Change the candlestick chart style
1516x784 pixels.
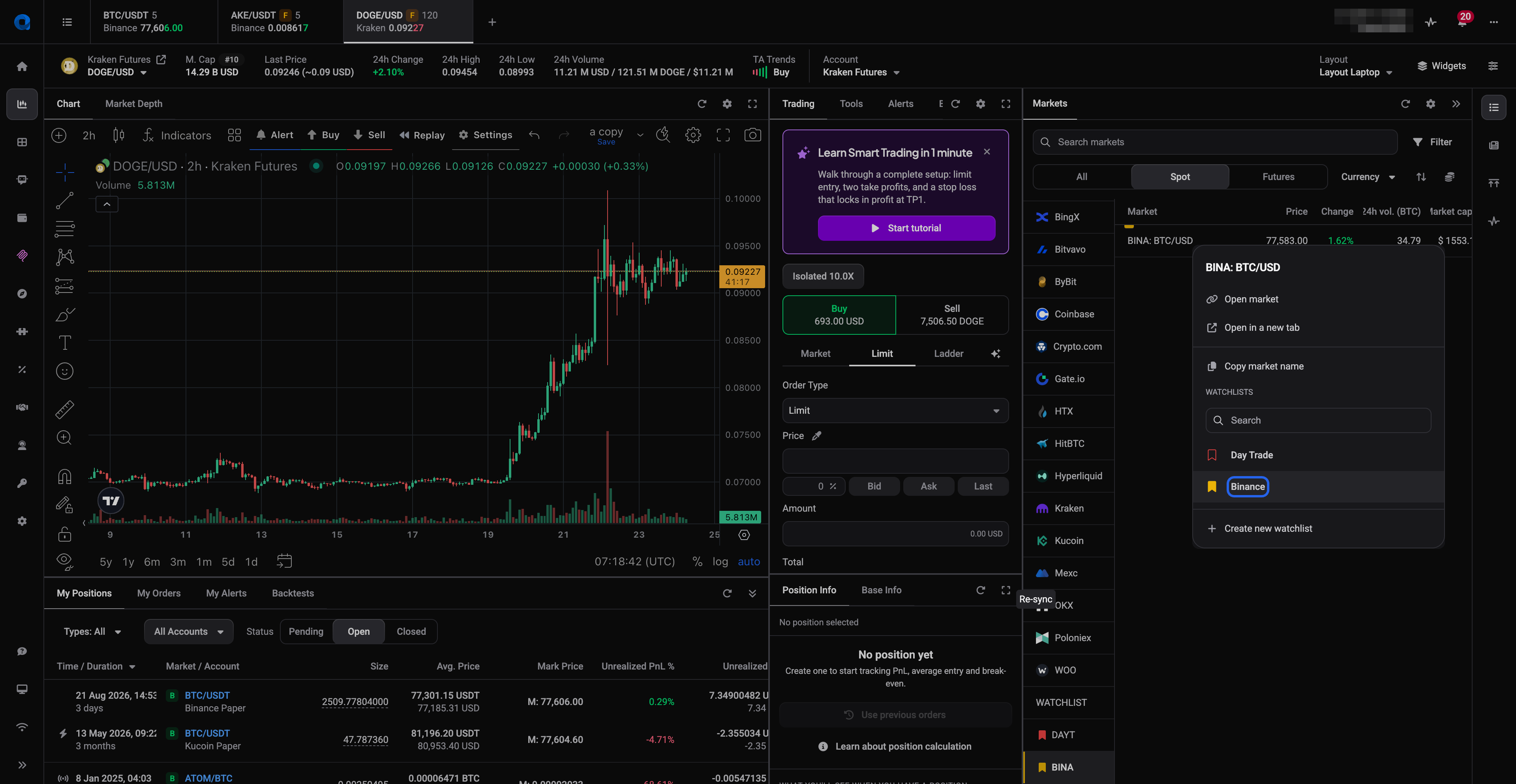pyautogui.click(x=119, y=135)
